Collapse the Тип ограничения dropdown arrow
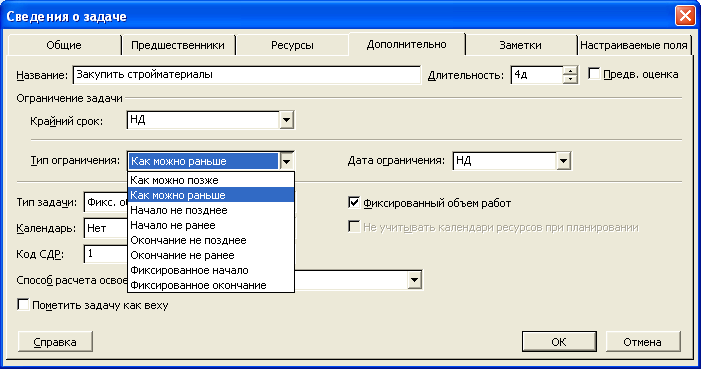 point(286,161)
